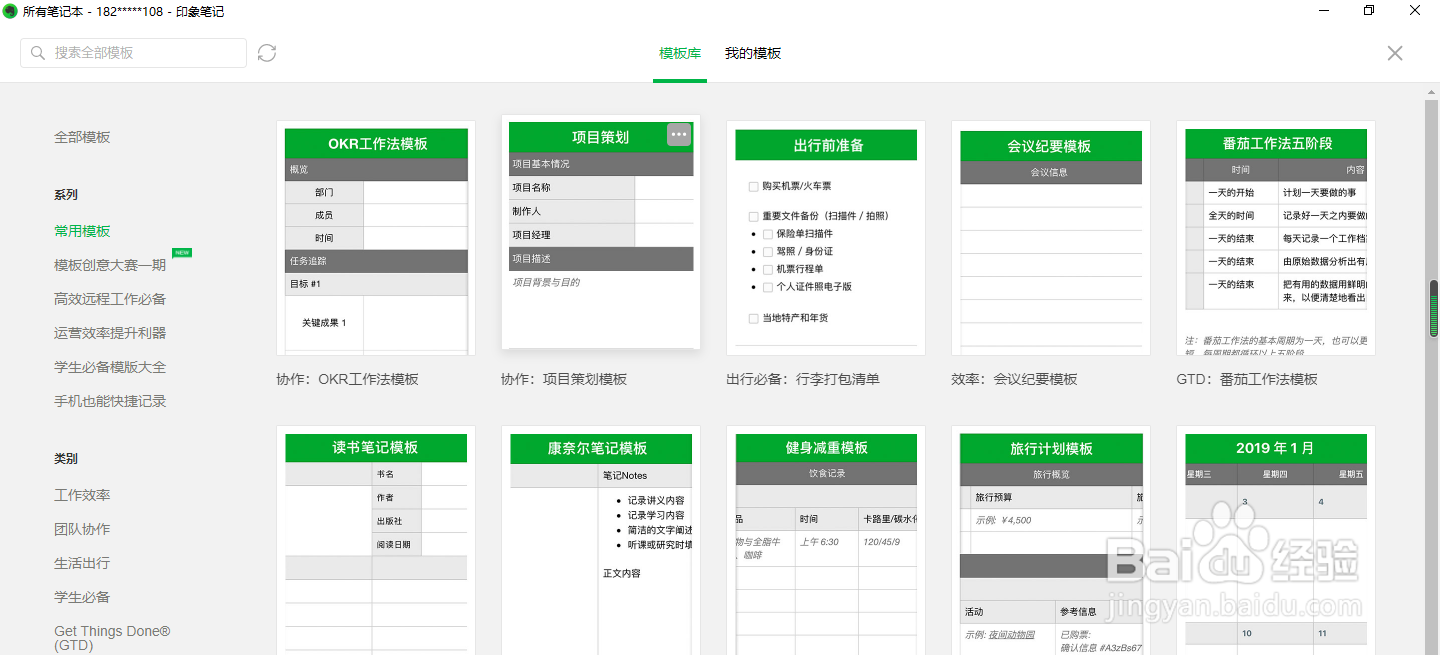Viewport: 1440px width, 655px height.
Task: Click the refresh templates icon
Action: [267, 53]
